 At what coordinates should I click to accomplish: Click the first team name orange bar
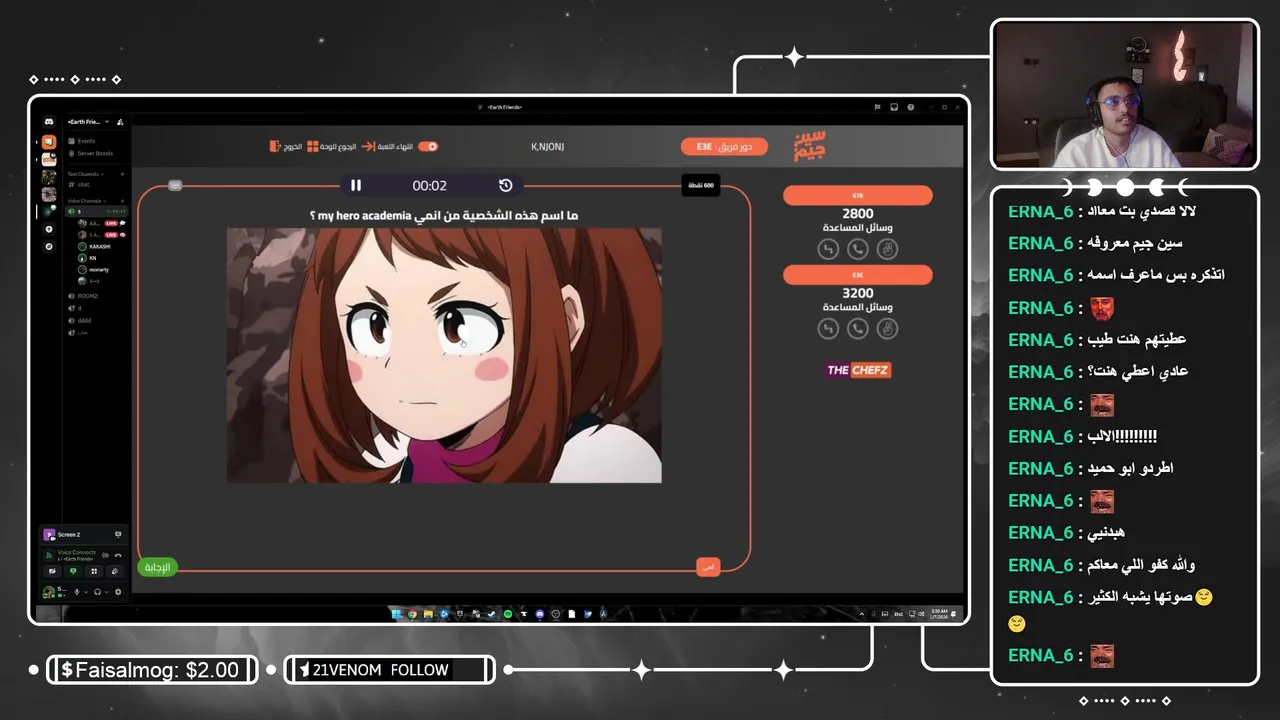[x=858, y=195]
